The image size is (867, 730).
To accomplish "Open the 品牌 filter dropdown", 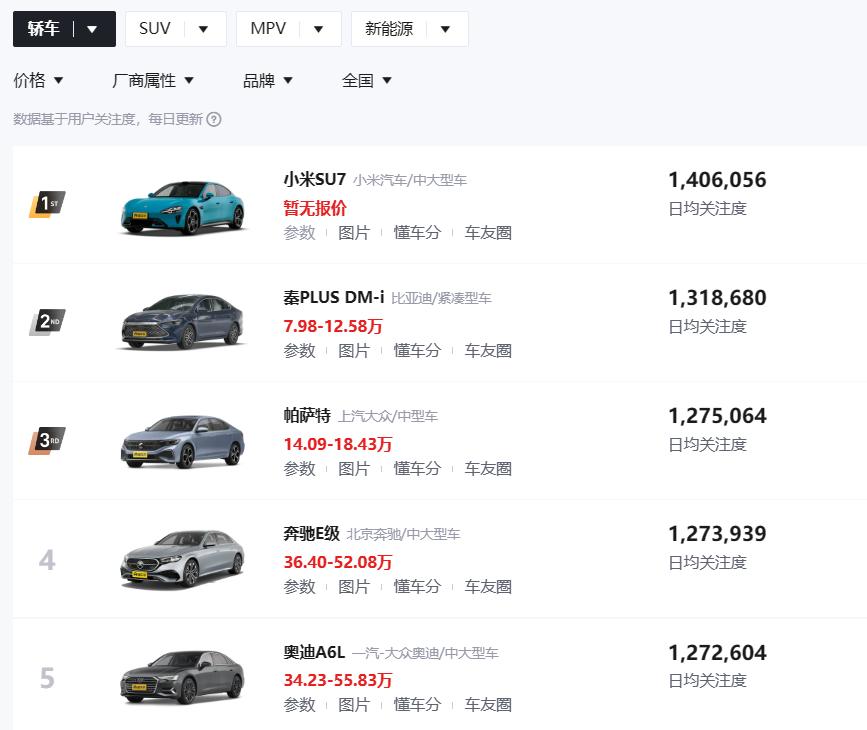I will click(268, 81).
